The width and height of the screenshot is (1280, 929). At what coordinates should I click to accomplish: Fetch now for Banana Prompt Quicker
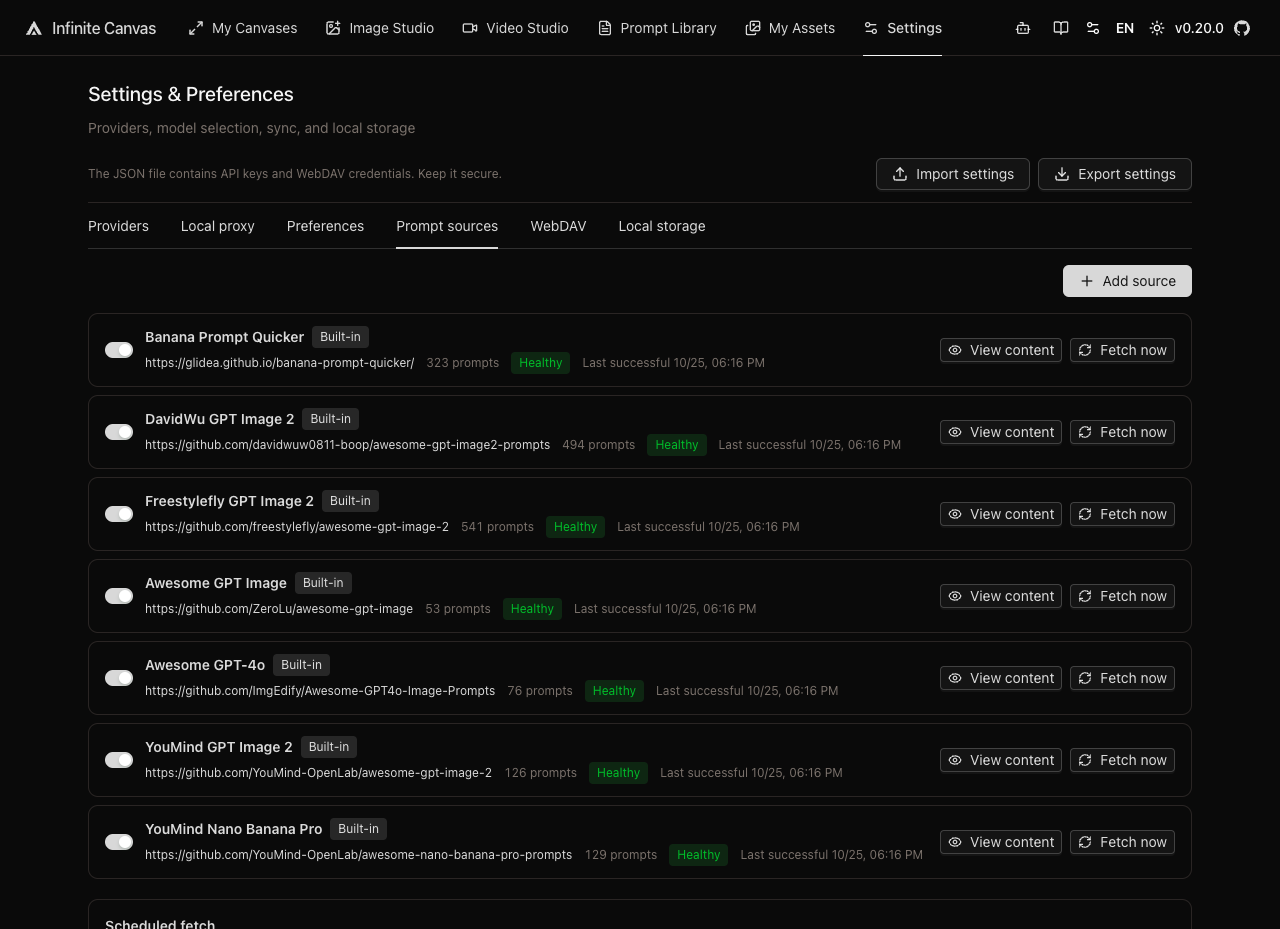point(1122,350)
